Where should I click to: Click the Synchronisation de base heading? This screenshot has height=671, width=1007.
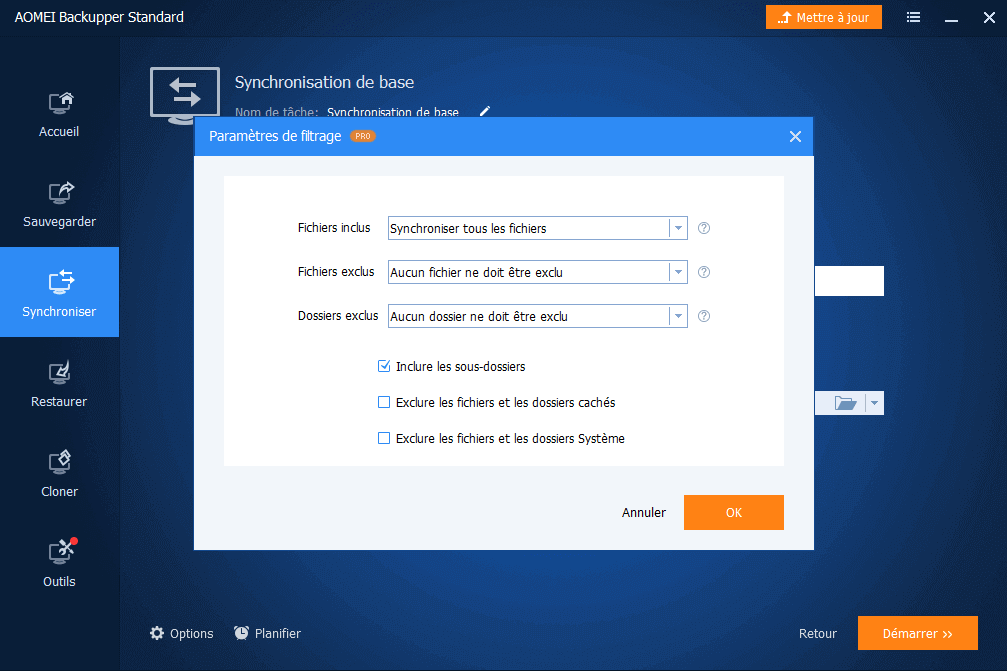tap(324, 82)
